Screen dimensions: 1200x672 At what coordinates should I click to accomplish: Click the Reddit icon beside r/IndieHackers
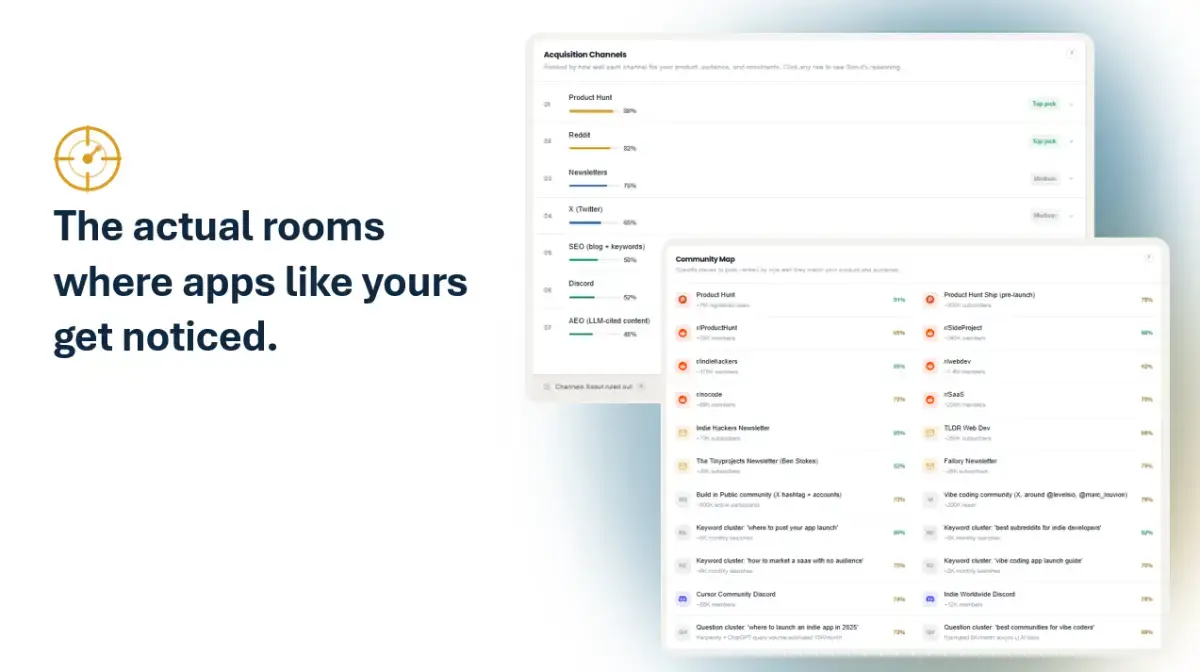click(x=683, y=366)
